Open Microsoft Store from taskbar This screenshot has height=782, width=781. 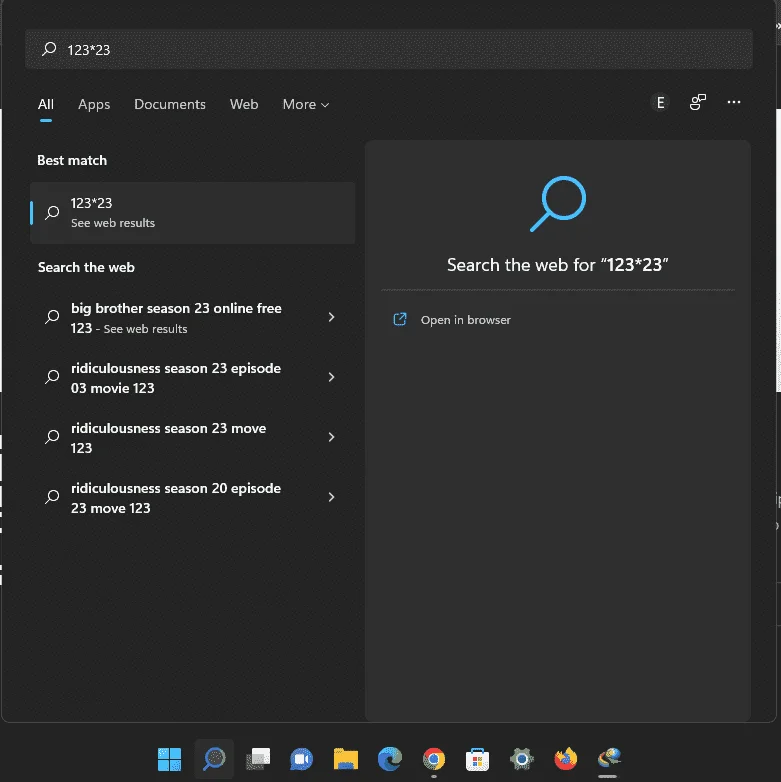point(477,759)
